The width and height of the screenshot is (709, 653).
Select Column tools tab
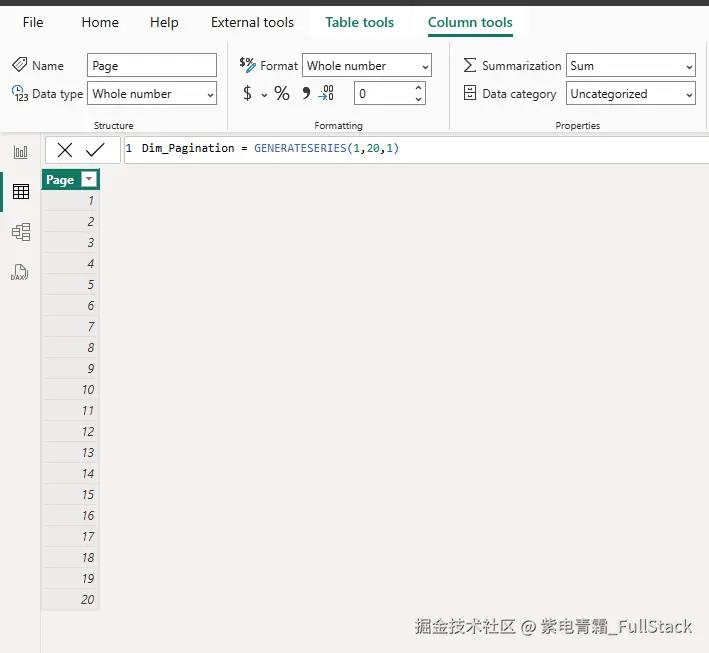(x=470, y=22)
